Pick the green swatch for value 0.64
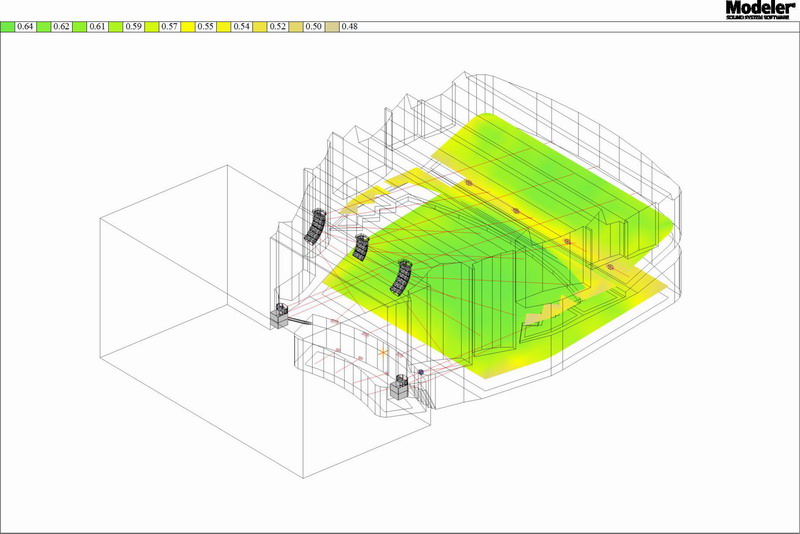 [x=7, y=26]
